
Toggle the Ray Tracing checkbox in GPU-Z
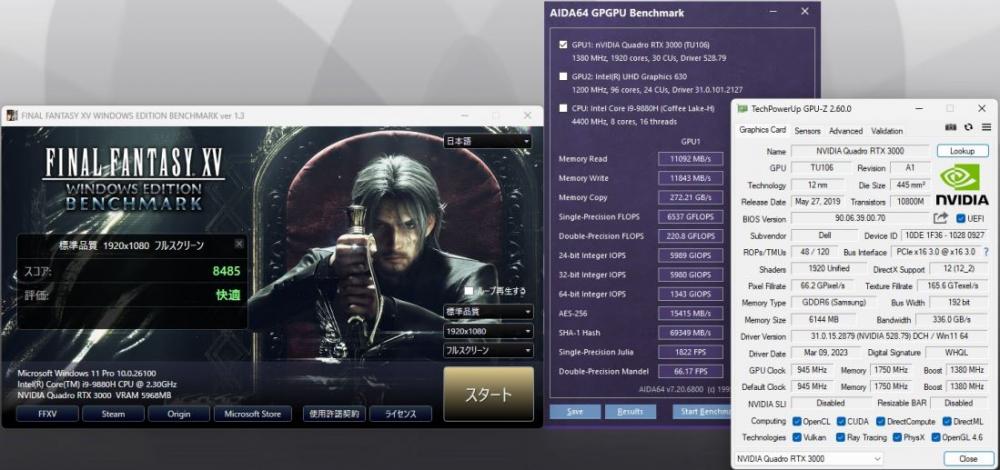click(839, 437)
